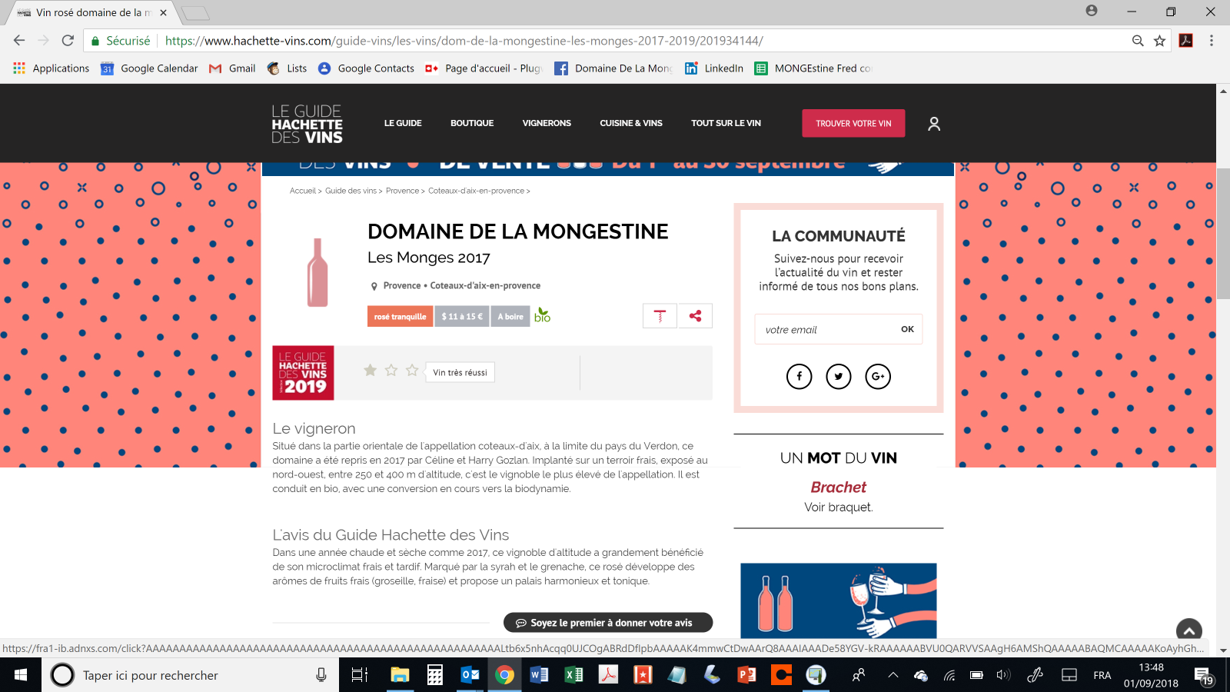Click the browser address bar URL
The width and height of the screenshot is (1230, 692).
(464, 41)
